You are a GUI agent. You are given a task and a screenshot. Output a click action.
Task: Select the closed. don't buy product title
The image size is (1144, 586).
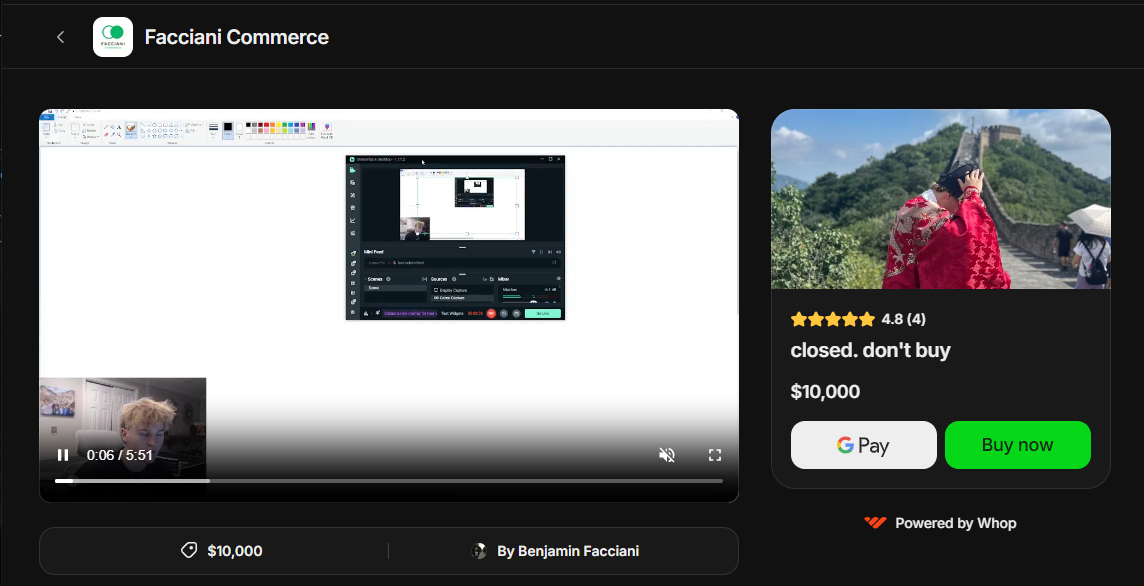click(870, 350)
